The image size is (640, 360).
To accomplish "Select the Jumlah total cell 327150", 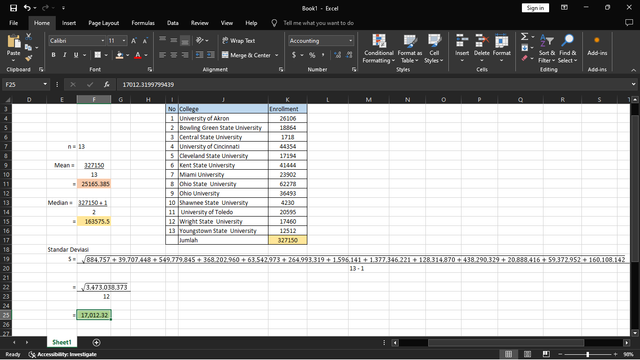I will (288, 240).
